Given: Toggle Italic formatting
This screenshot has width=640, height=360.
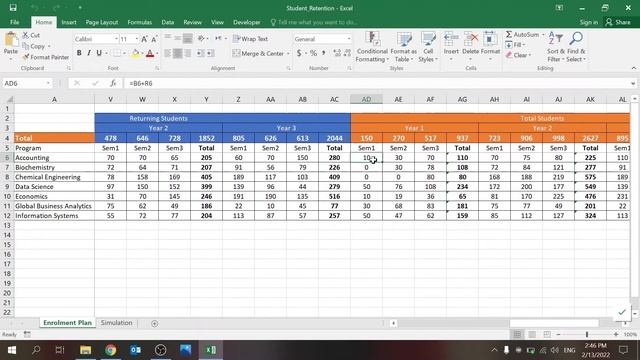Looking at the screenshot, I should point(89,53).
